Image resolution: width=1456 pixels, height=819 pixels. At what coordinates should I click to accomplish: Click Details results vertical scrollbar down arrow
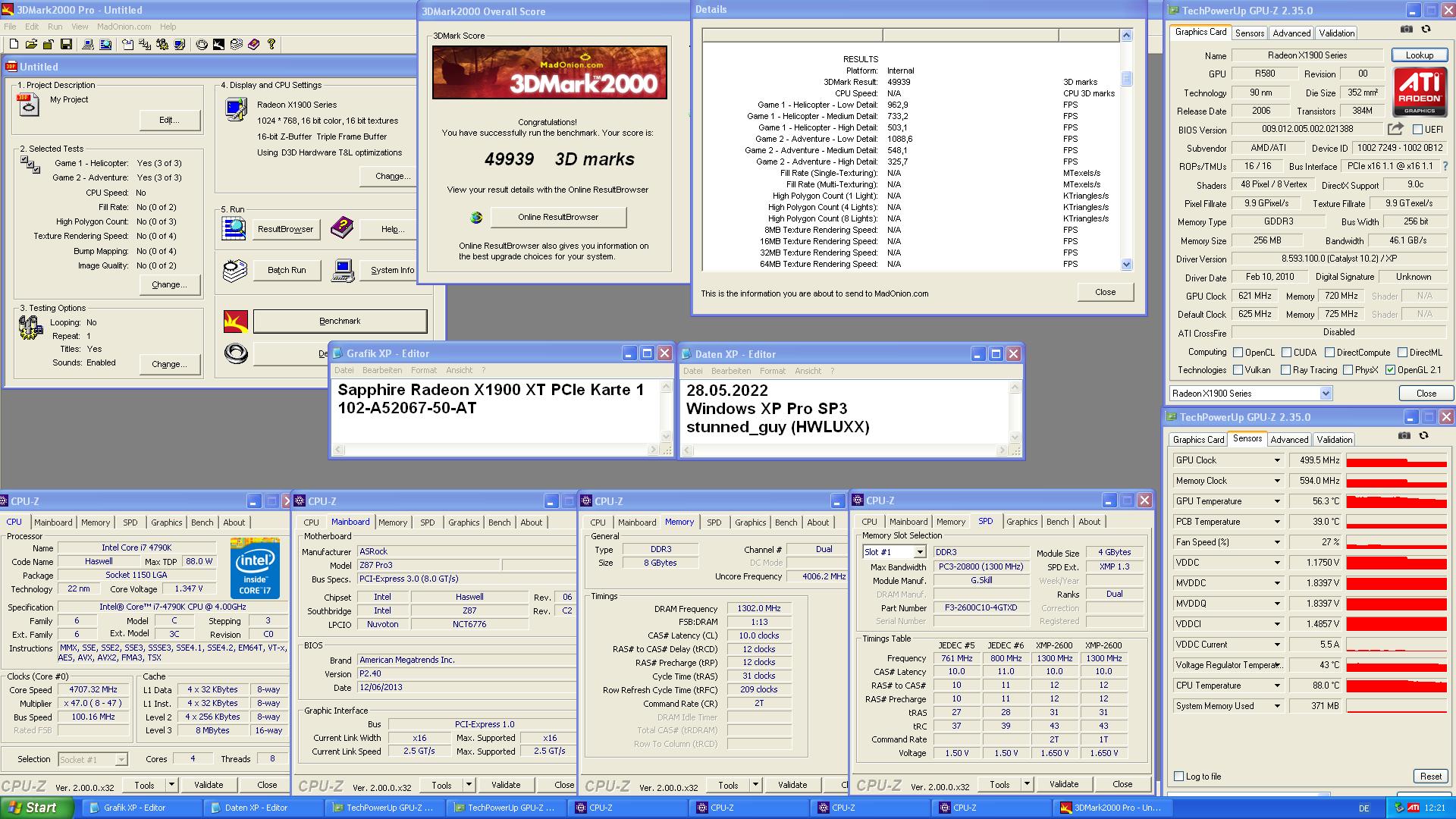[x=1126, y=265]
